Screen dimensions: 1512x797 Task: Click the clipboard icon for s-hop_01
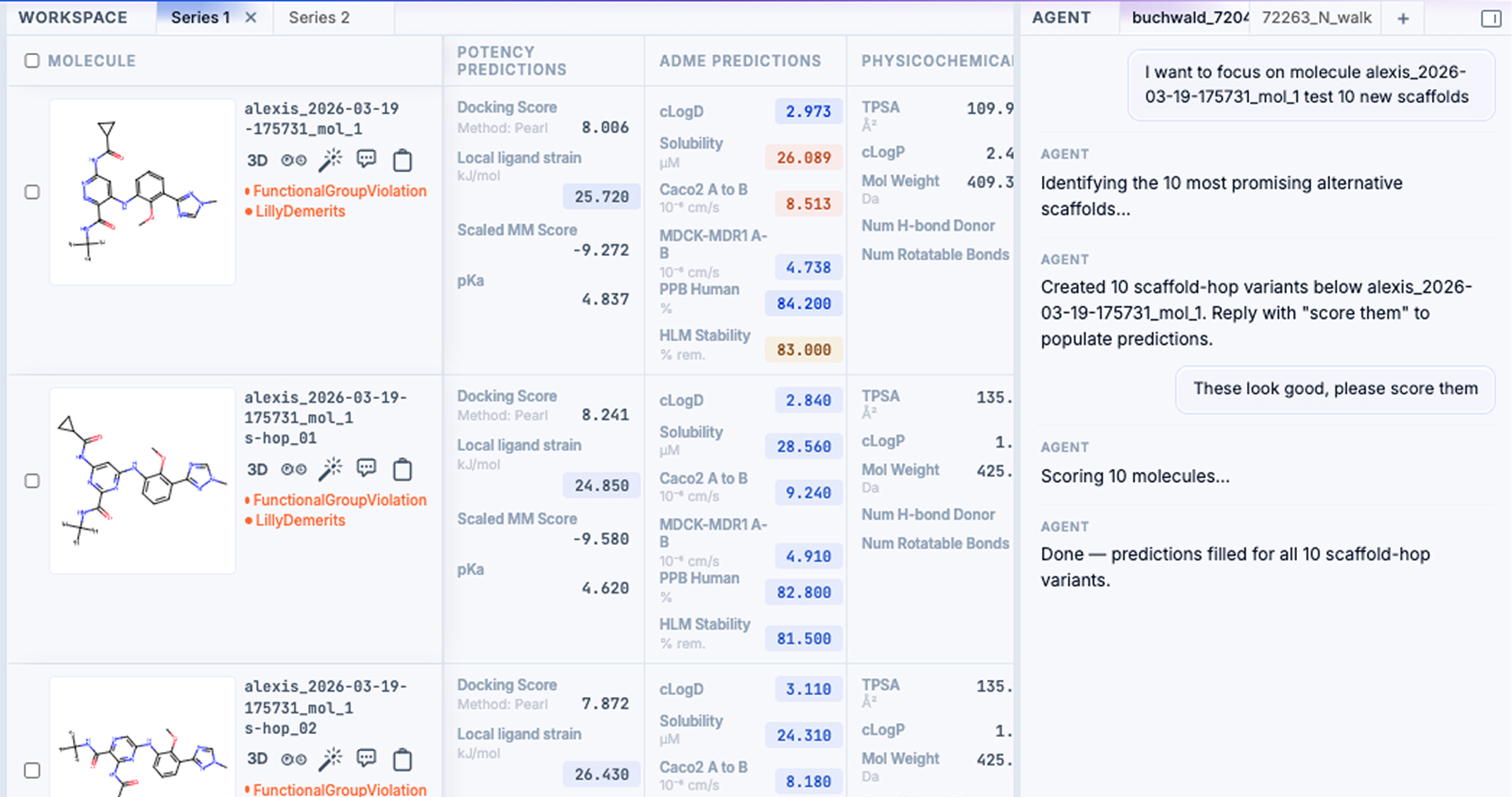[x=403, y=468]
